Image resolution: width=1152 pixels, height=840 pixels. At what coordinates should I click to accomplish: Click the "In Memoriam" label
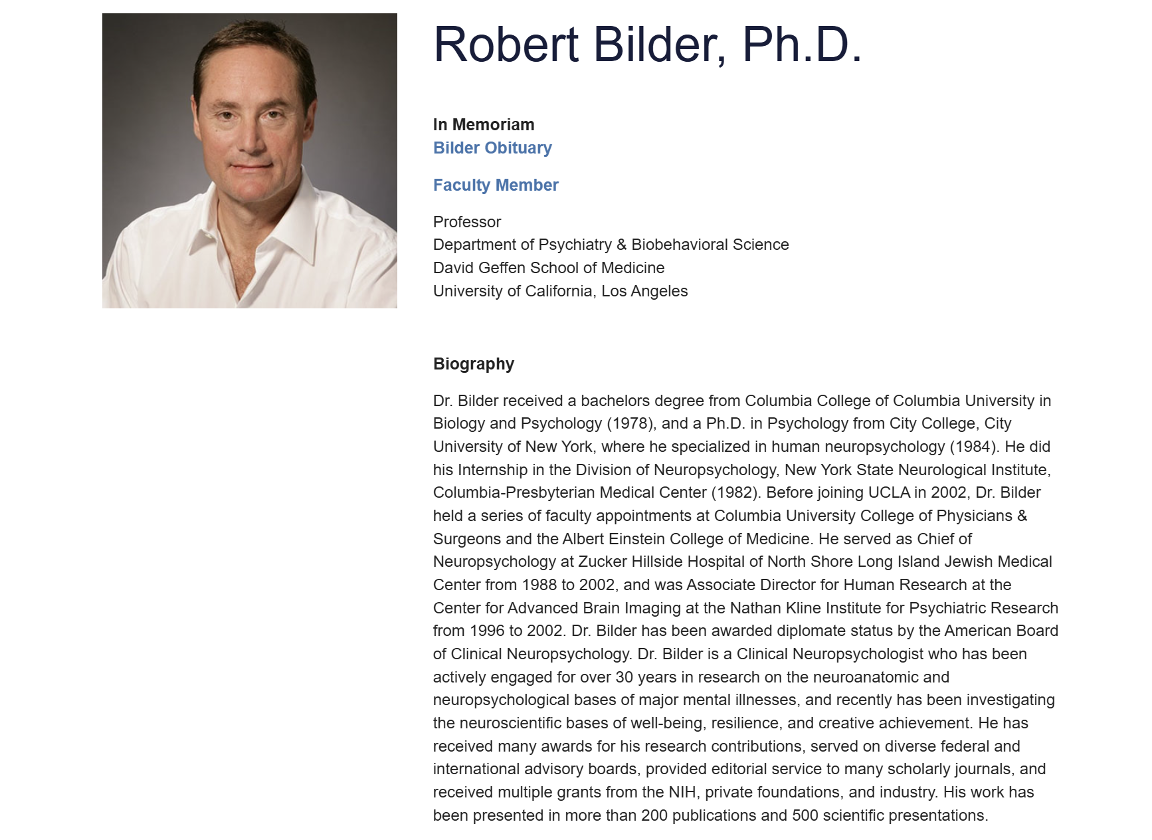(x=483, y=124)
